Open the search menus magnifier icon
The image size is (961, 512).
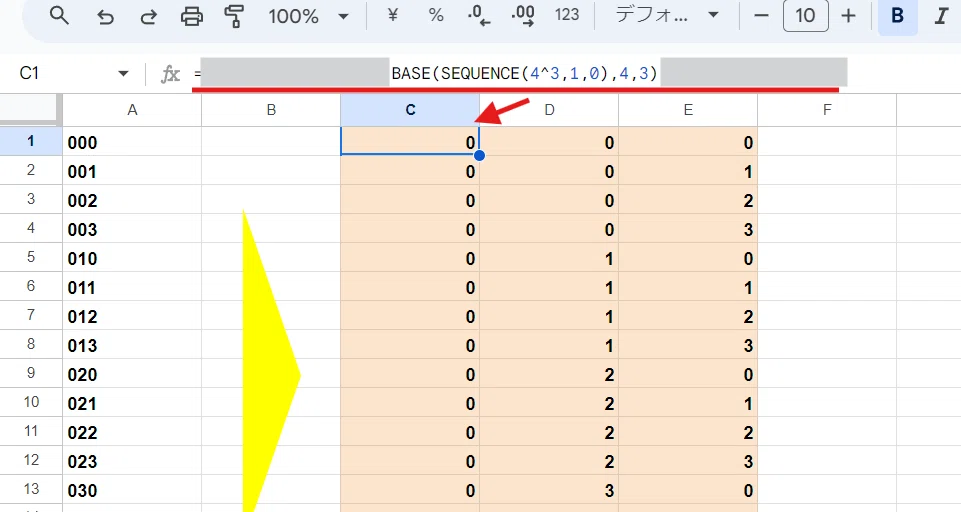point(59,16)
